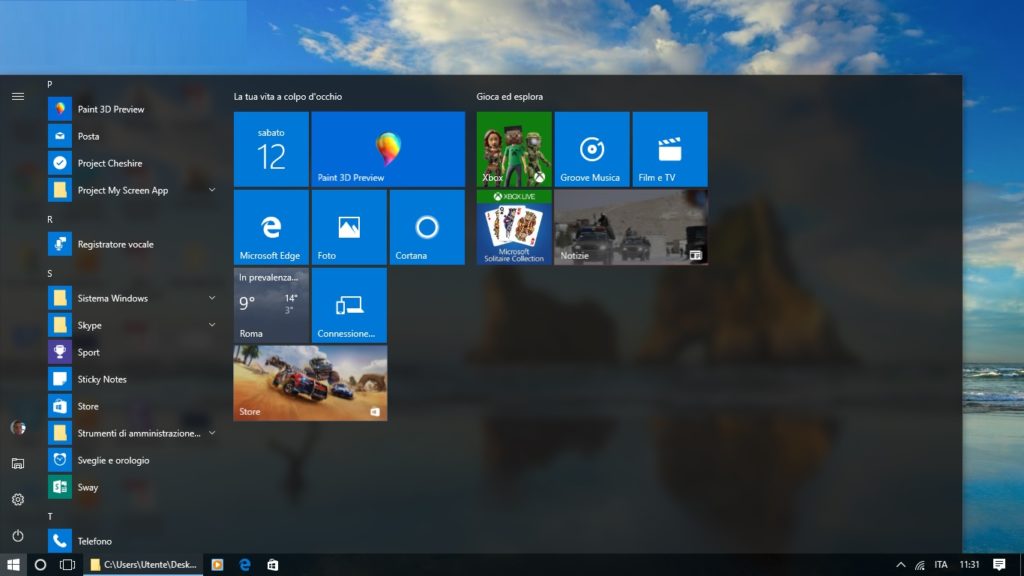Open the Notizie news tile
Viewport: 1024px width, 576px height.
[x=631, y=227]
